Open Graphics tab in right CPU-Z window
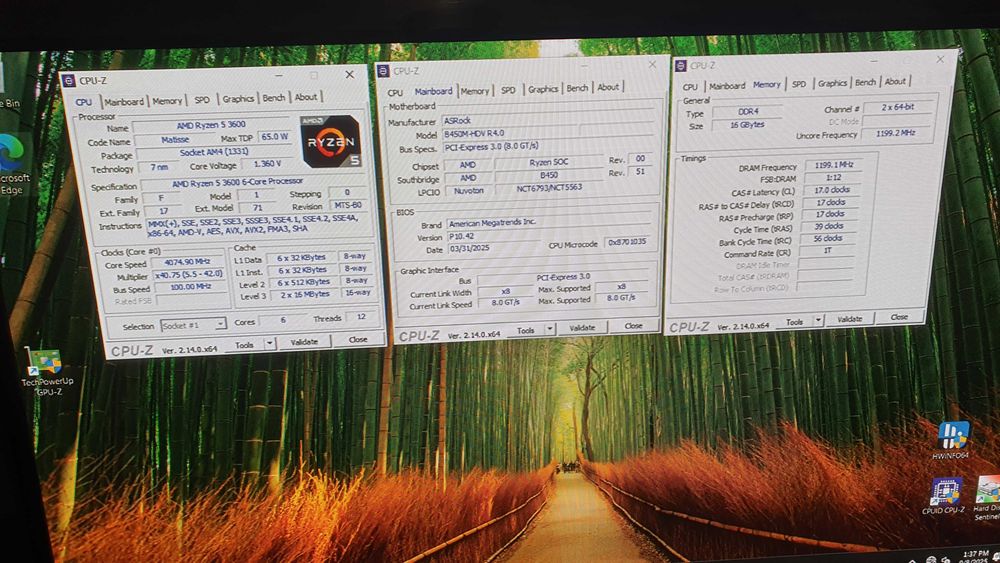1000x563 pixels. coord(832,83)
